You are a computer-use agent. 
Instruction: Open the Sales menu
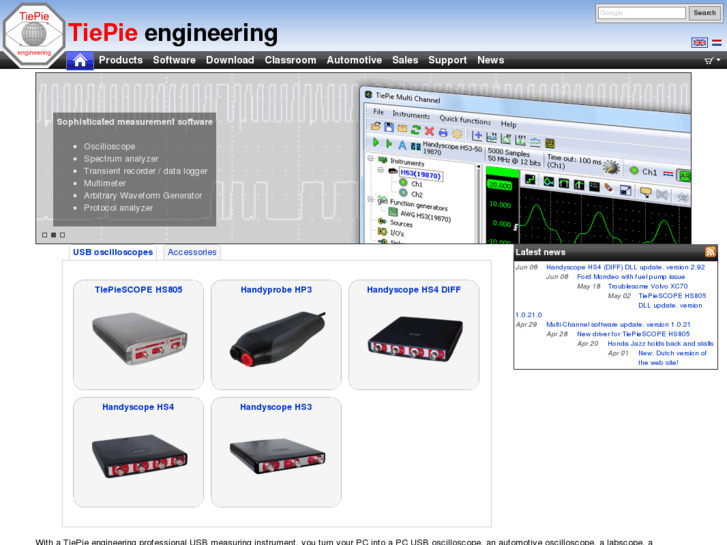(x=405, y=60)
